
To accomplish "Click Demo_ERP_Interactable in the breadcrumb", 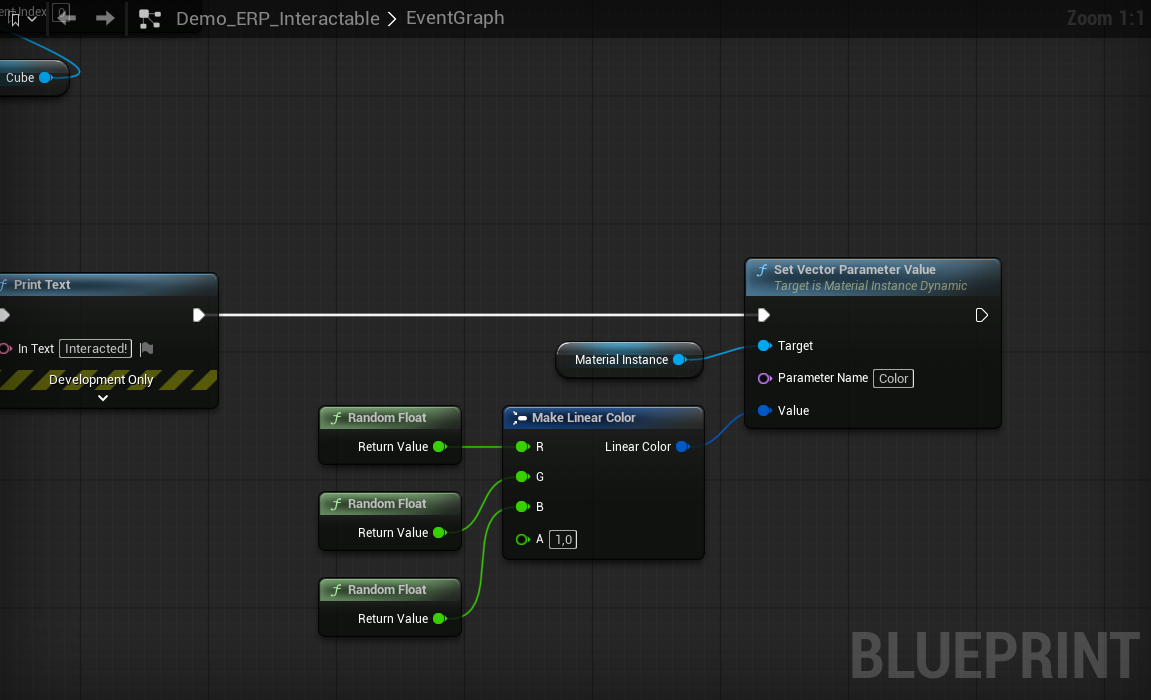I will click(277, 18).
